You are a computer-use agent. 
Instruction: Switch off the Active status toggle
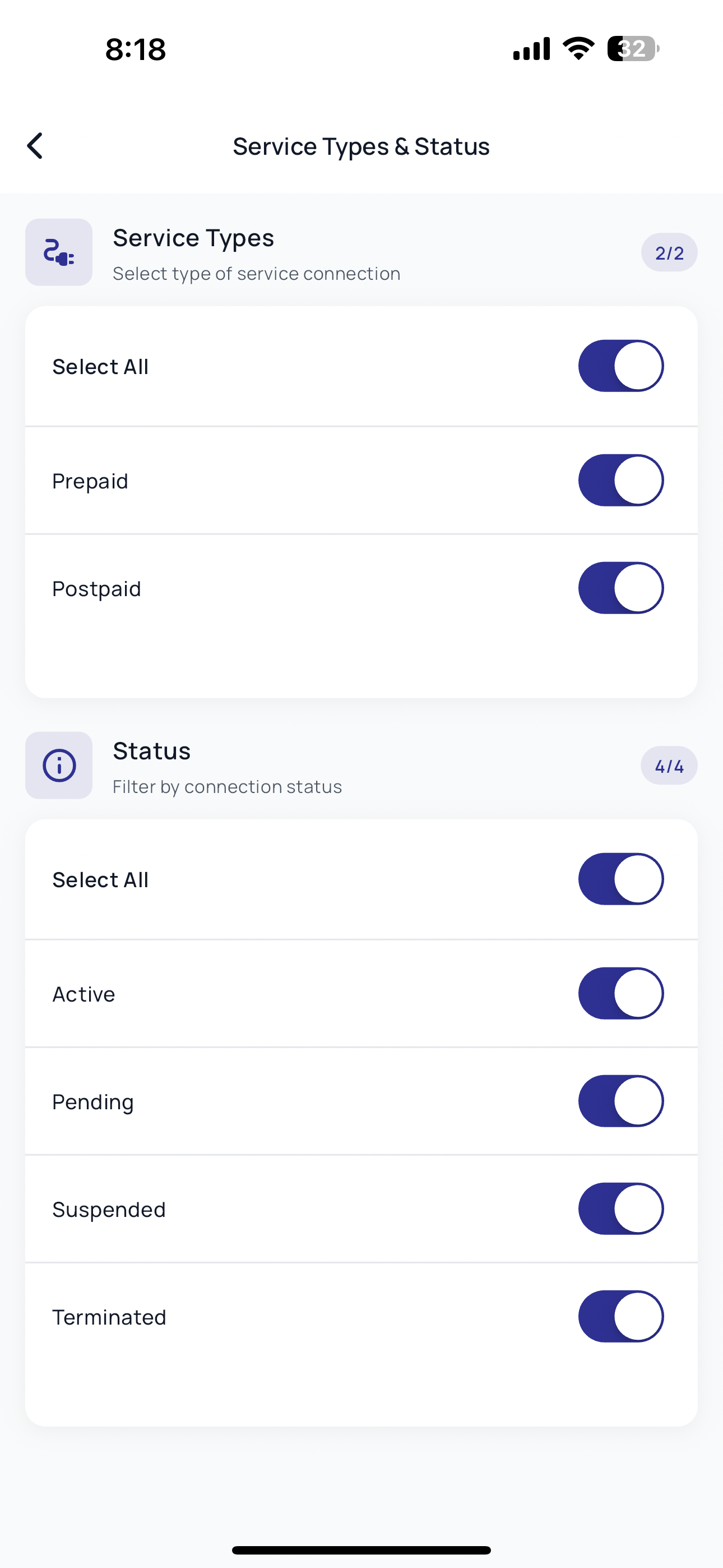(x=621, y=993)
